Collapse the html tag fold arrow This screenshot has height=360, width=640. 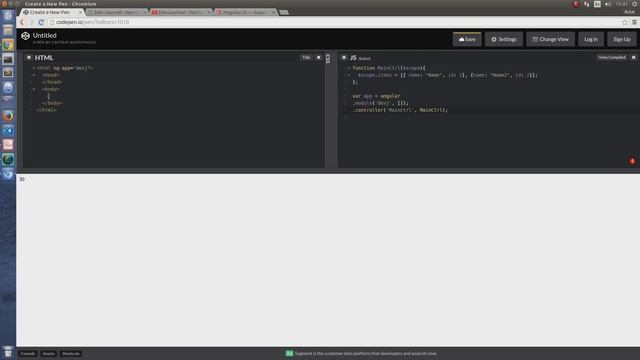[34, 68]
